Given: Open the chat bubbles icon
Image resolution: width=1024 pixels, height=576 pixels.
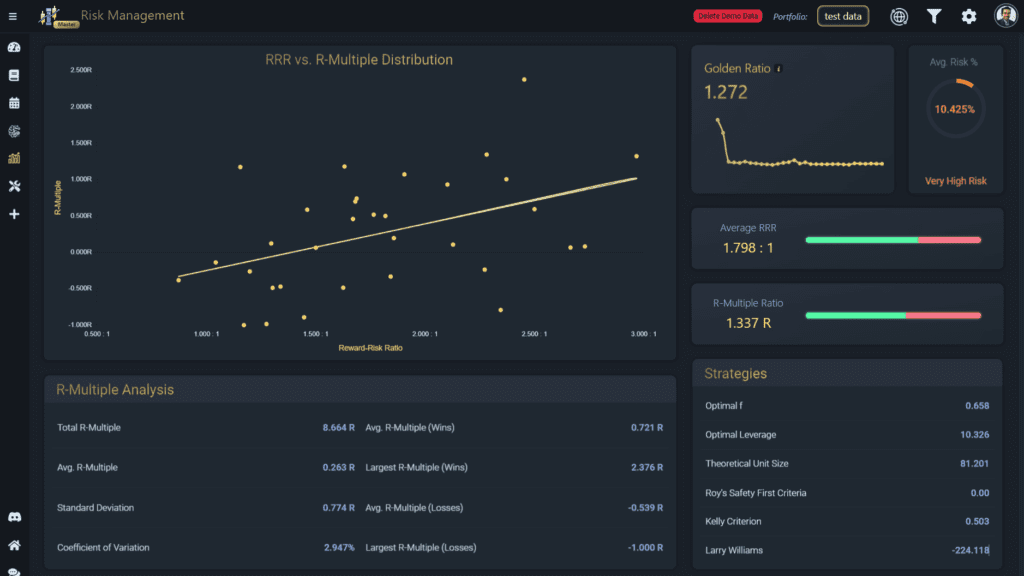Looking at the screenshot, I should tap(14, 571).
